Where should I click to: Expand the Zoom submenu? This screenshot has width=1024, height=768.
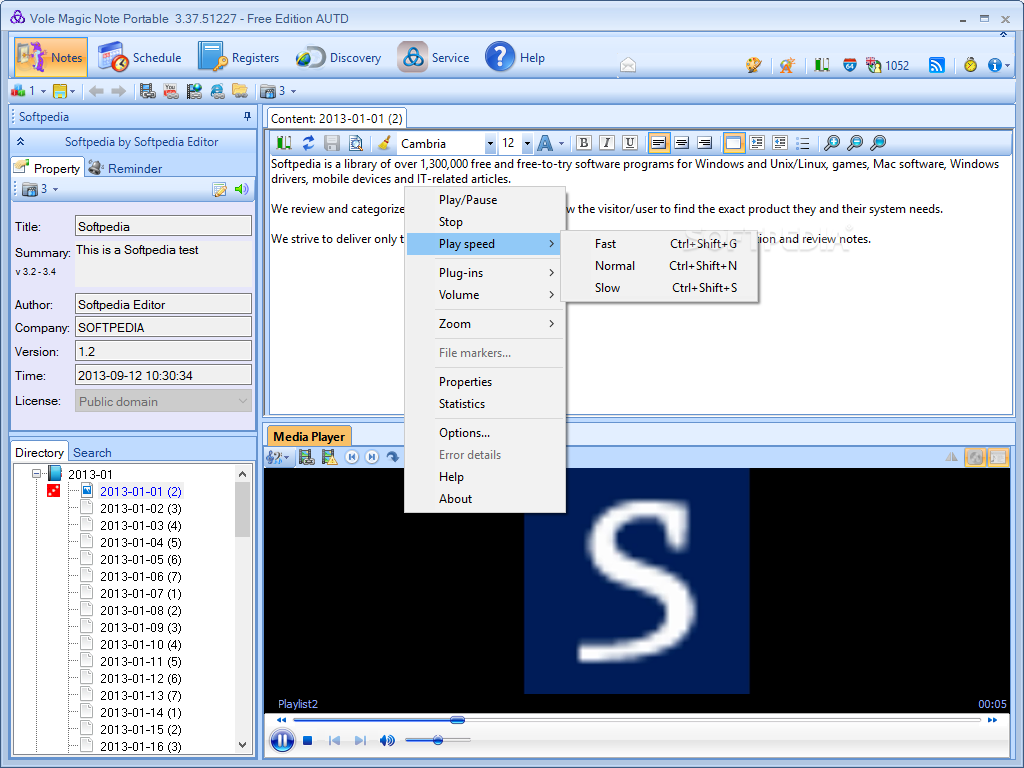pyautogui.click(x=485, y=323)
